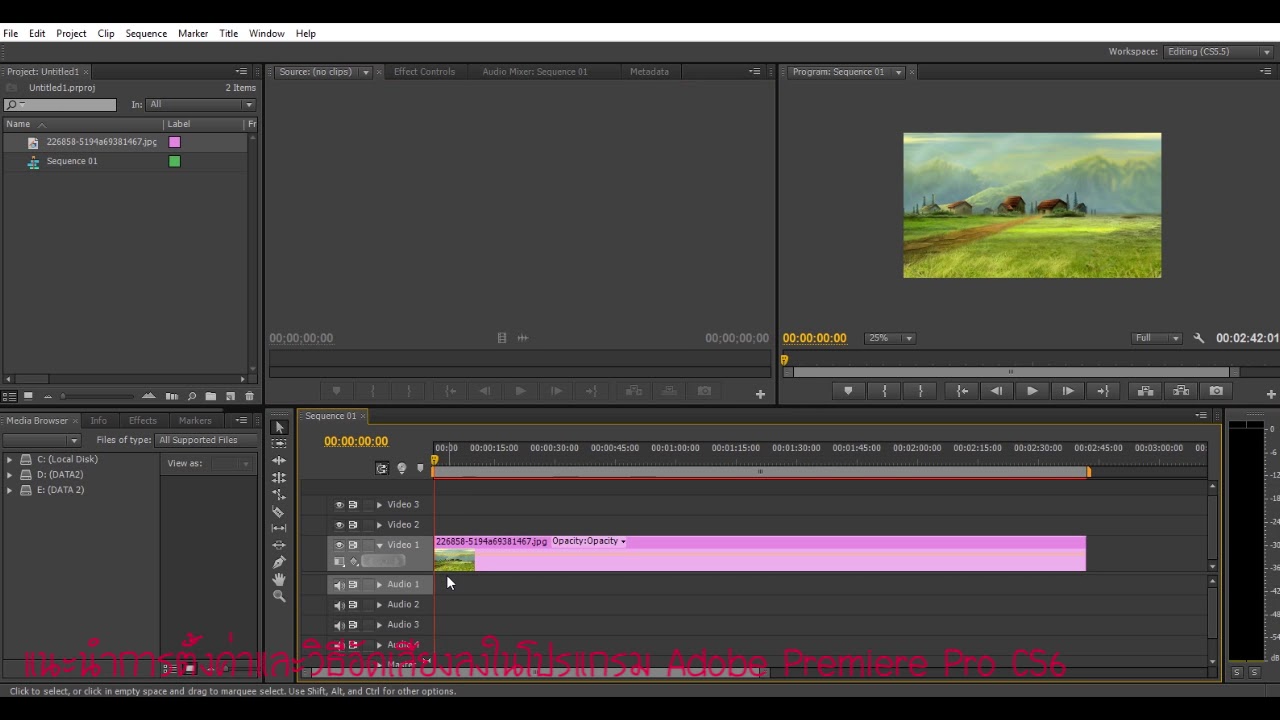Click Mark In in Program Monitor

click(x=884, y=391)
